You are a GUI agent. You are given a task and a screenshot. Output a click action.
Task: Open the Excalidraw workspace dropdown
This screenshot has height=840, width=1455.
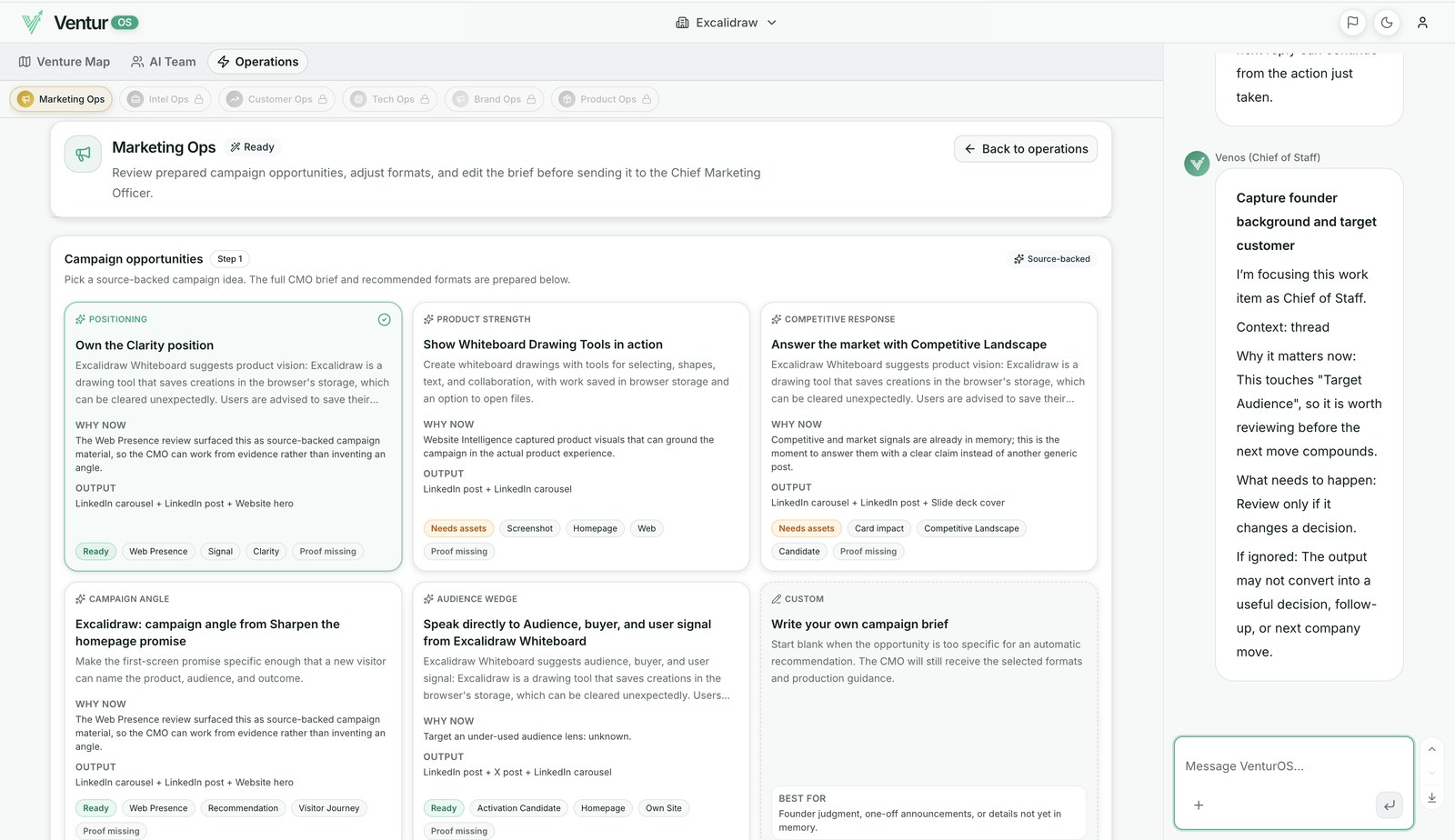[726, 23]
